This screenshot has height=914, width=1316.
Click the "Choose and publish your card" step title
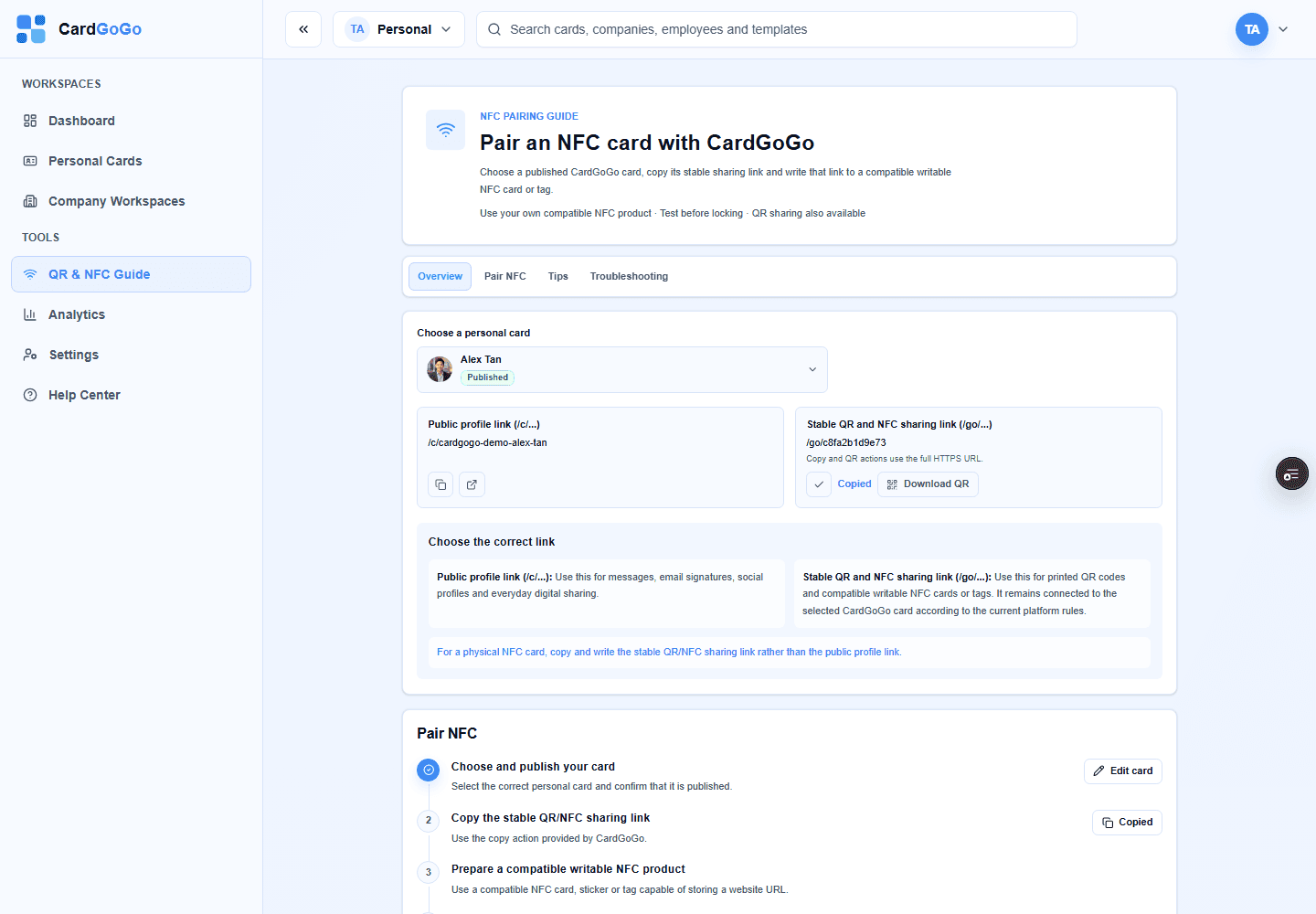coord(533,767)
